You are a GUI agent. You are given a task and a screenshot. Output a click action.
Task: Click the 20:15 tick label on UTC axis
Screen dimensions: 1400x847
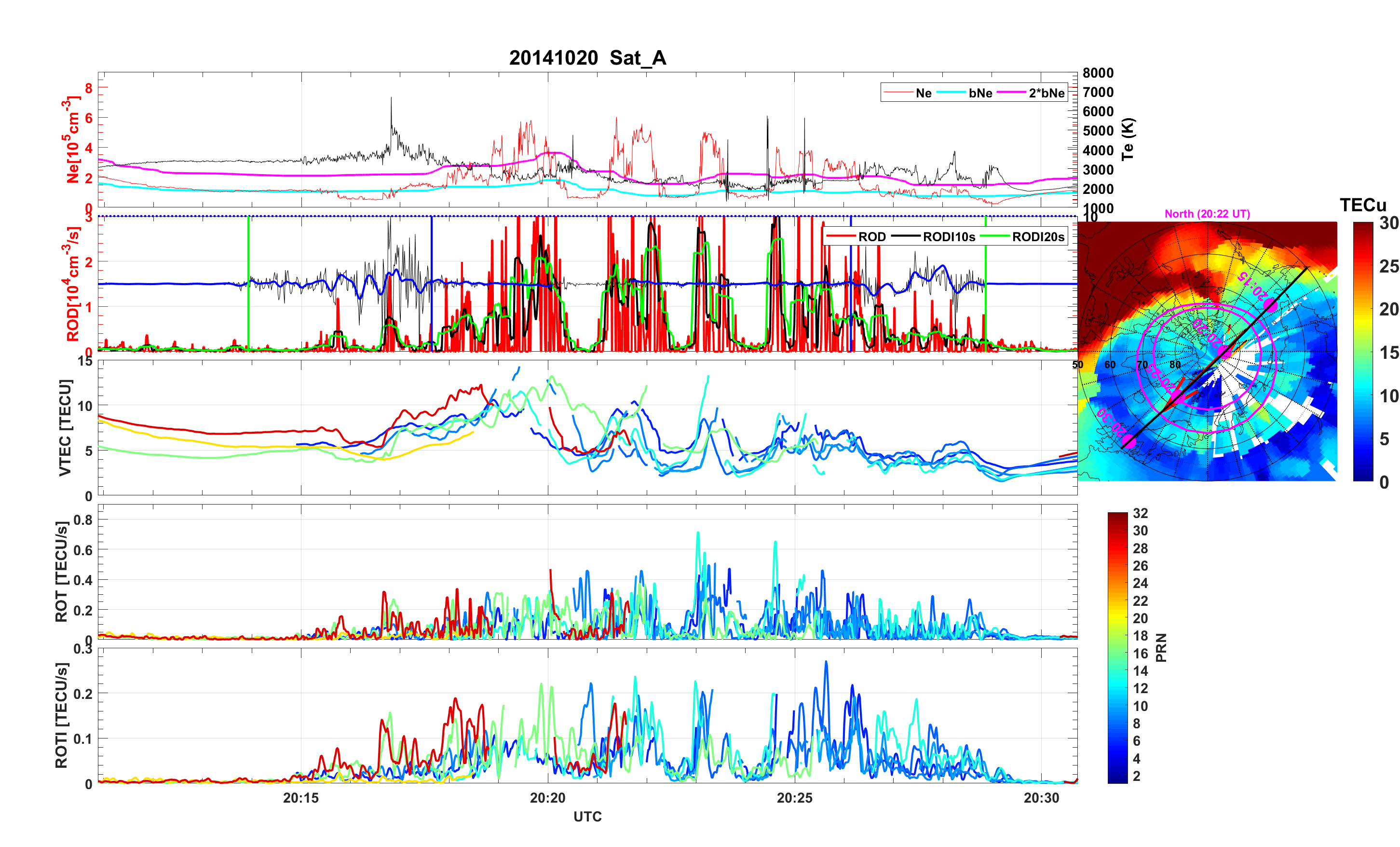point(300,797)
